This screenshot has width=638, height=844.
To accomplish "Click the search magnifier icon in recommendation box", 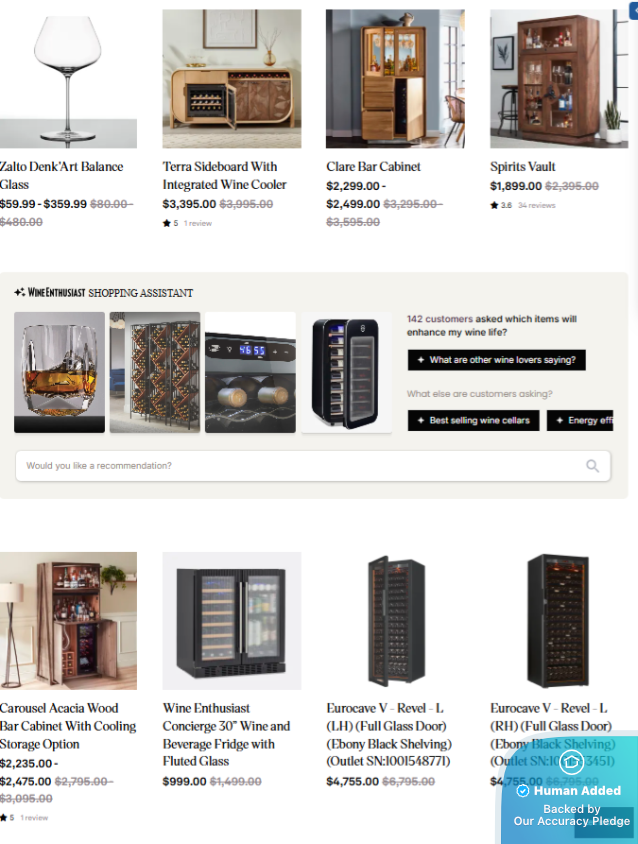I will coord(592,466).
